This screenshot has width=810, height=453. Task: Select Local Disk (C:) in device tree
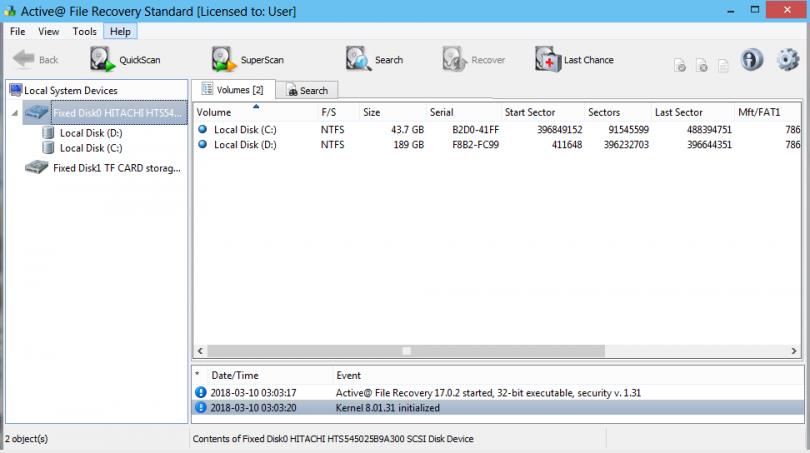pyautogui.click(x=90, y=148)
